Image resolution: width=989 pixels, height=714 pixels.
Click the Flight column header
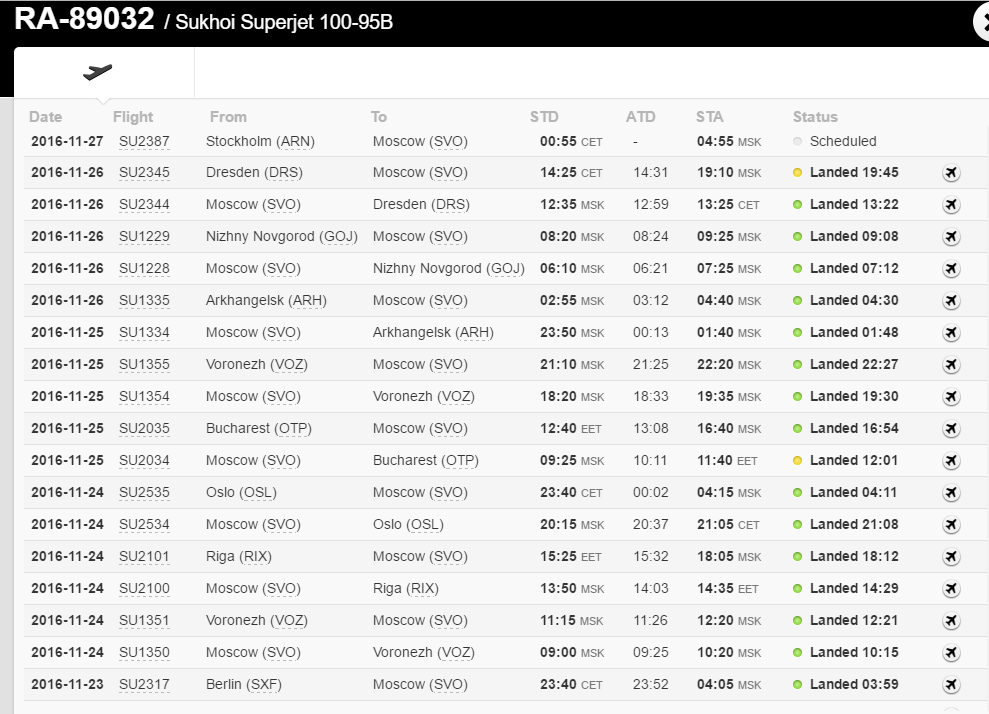pos(132,117)
